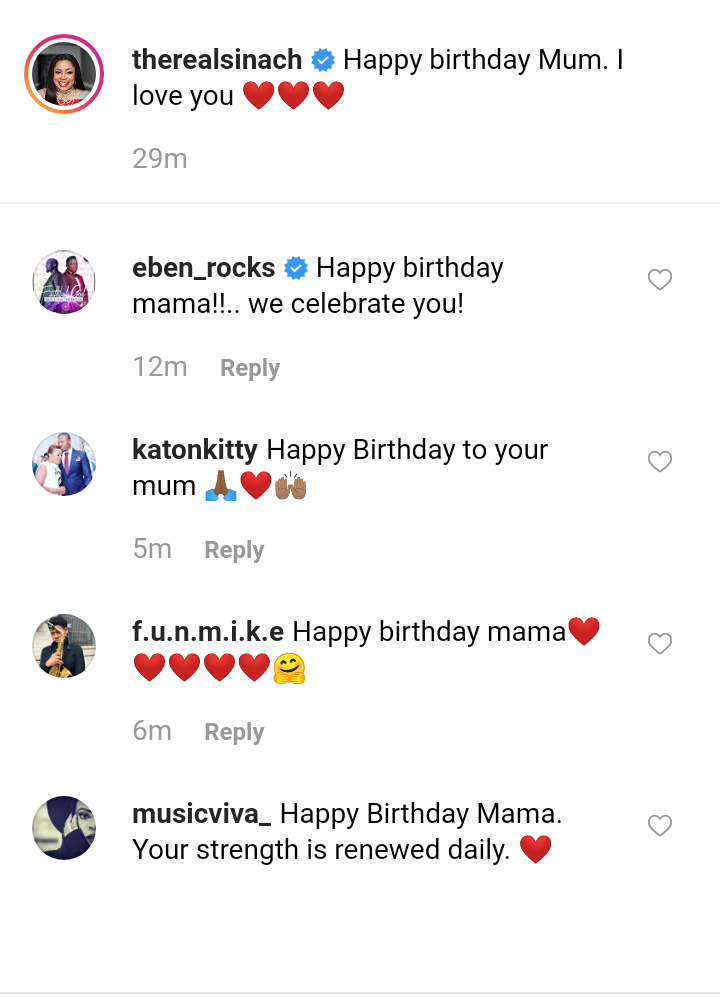Open musicviva_ avatar picture

click(64, 828)
